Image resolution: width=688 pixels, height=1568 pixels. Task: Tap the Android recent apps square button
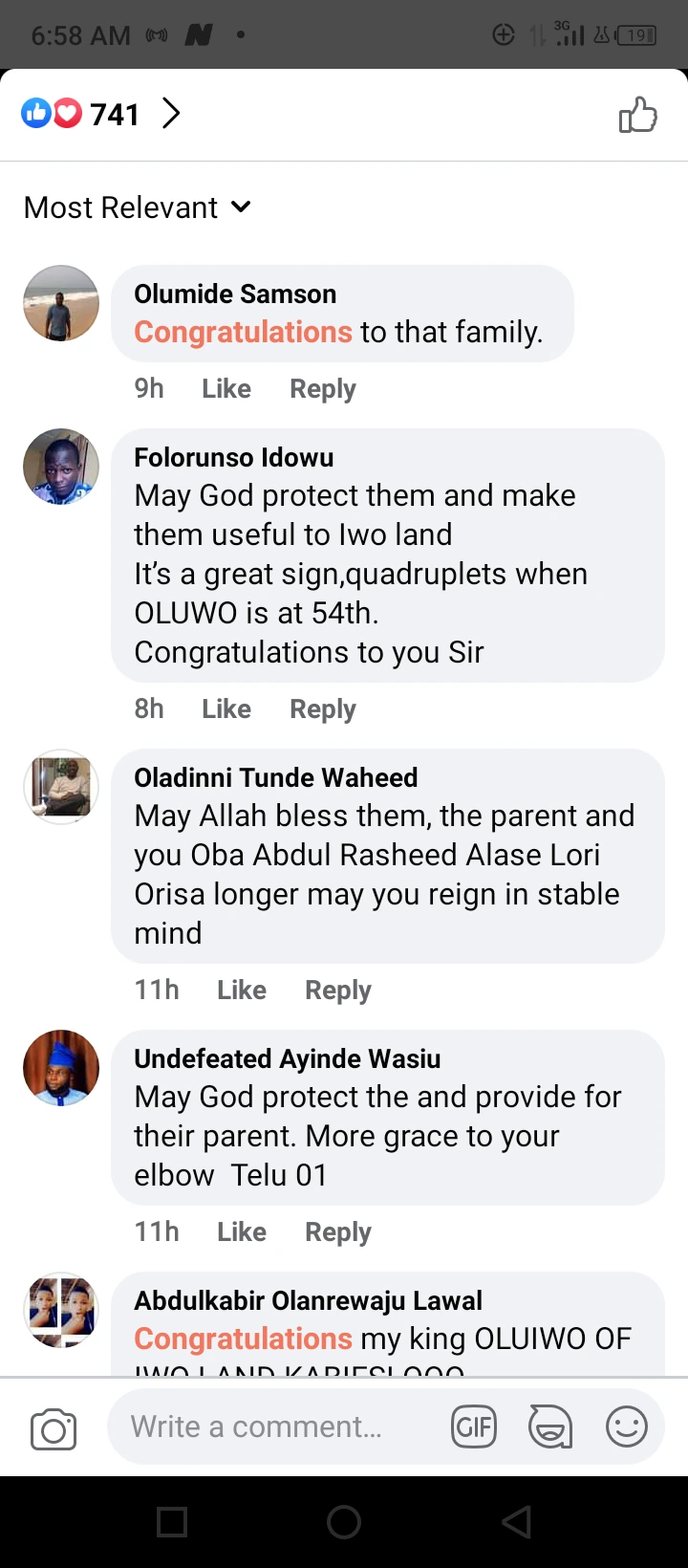click(172, 1521)
